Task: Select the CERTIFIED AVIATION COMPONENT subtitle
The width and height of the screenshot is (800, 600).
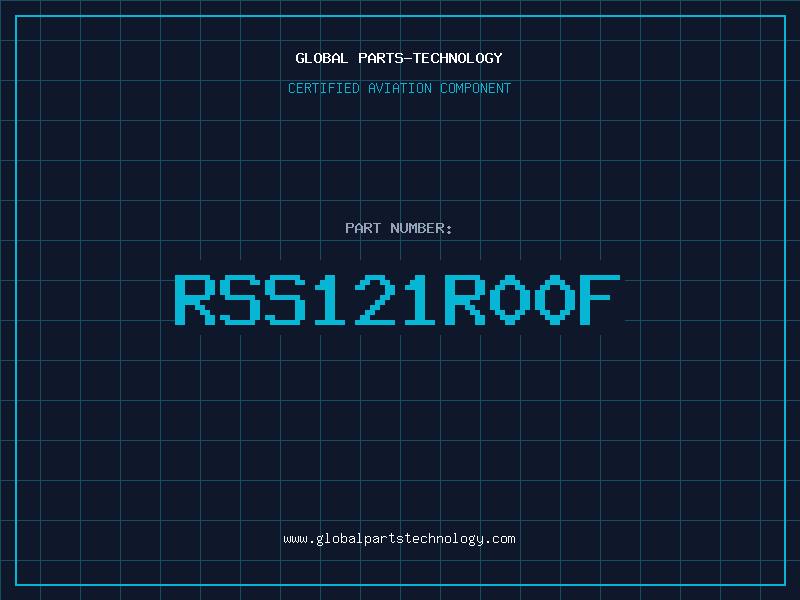Action: [399, 88]
